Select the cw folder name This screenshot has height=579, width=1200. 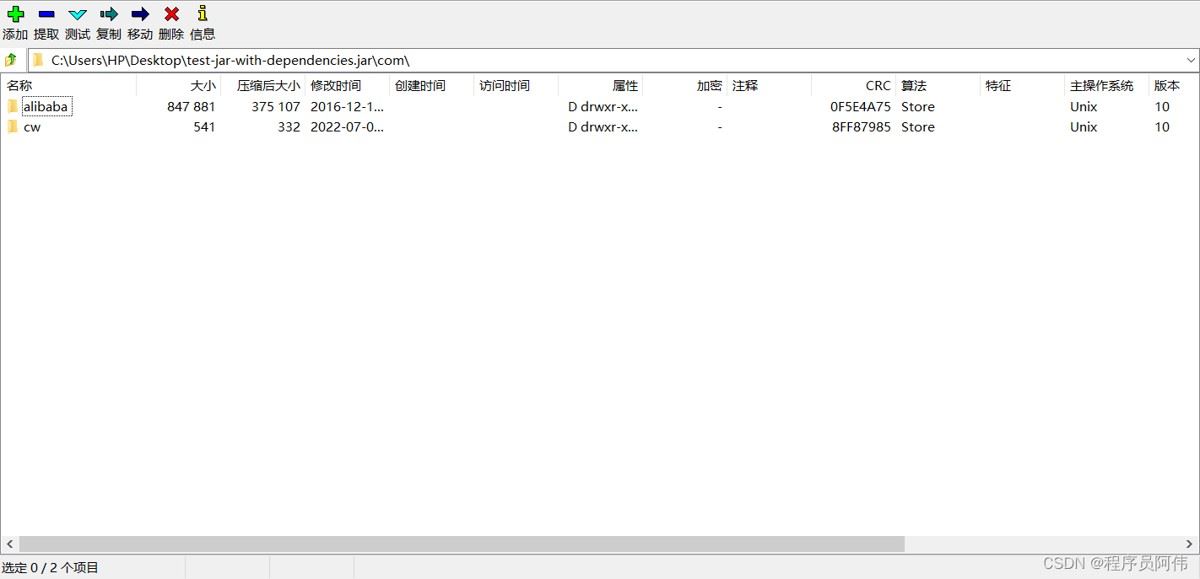32,127
